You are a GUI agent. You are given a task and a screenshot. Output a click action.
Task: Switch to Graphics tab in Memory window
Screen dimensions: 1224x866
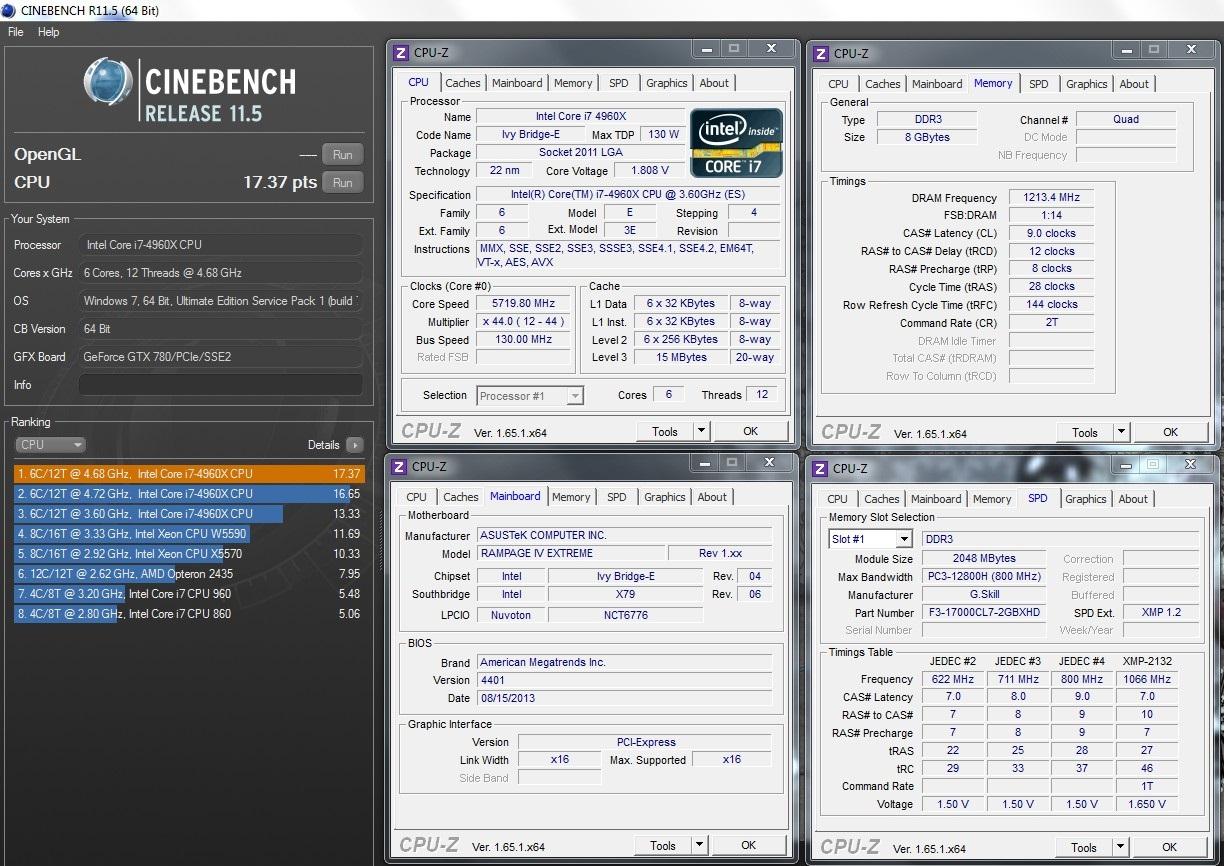(x=1087, y=84)
